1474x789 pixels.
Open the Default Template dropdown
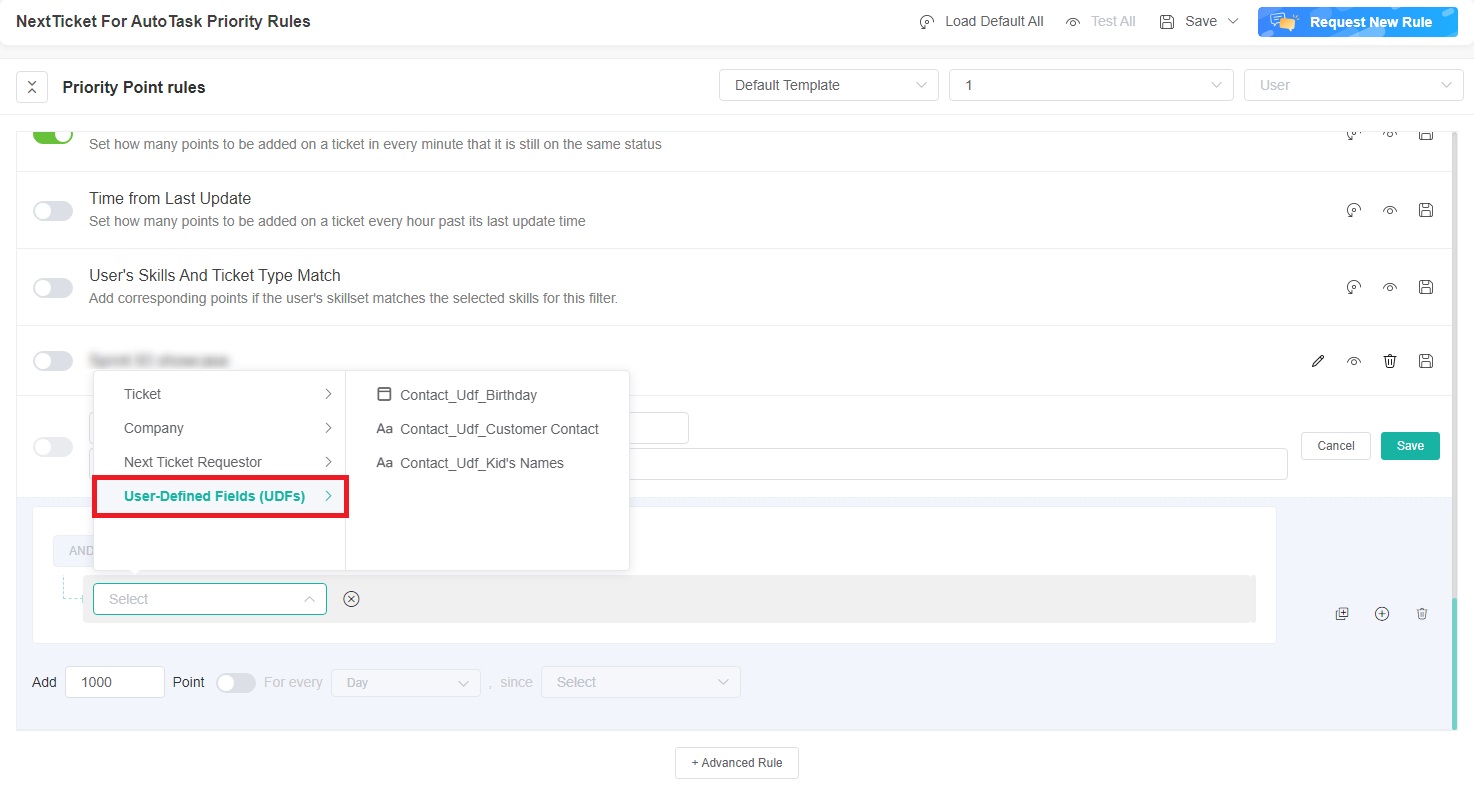click(x=828, y=85)
